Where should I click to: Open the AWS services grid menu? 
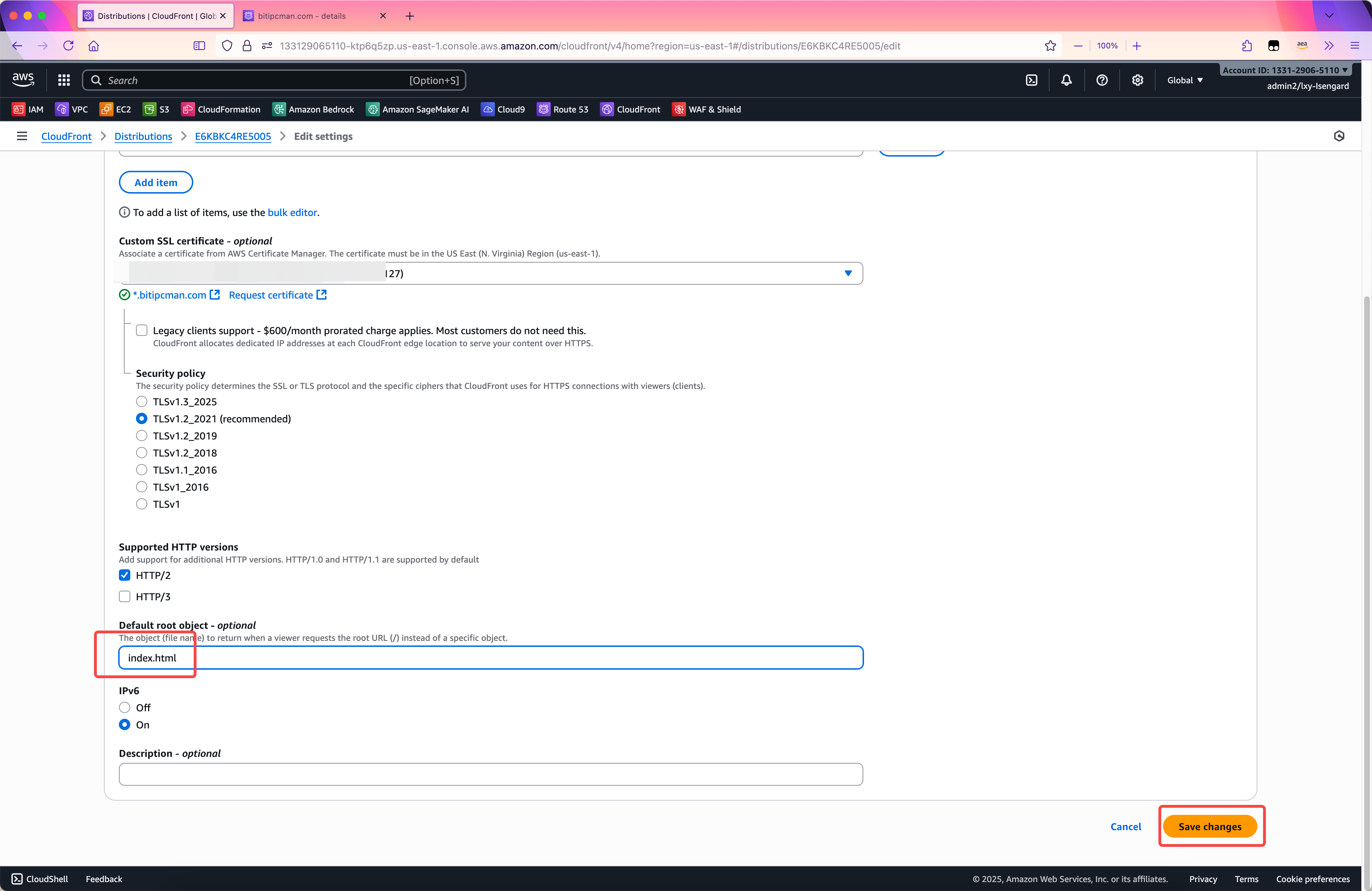[64, 80]
